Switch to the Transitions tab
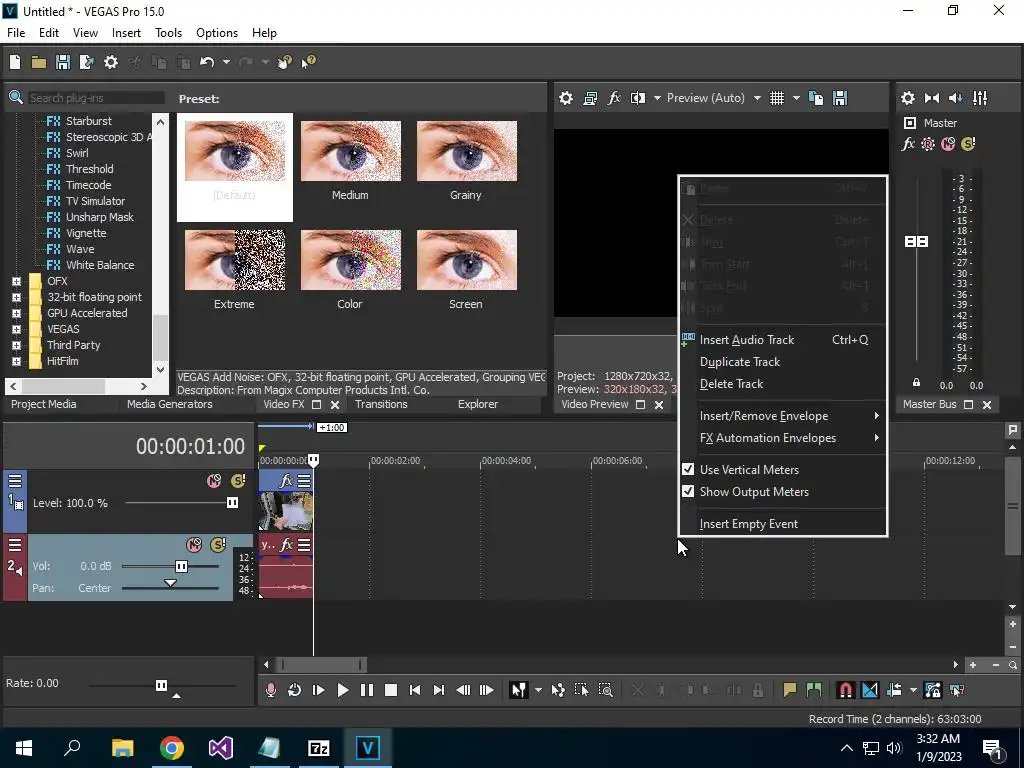This screenshot has height=768, width=1024. (381, 404)
